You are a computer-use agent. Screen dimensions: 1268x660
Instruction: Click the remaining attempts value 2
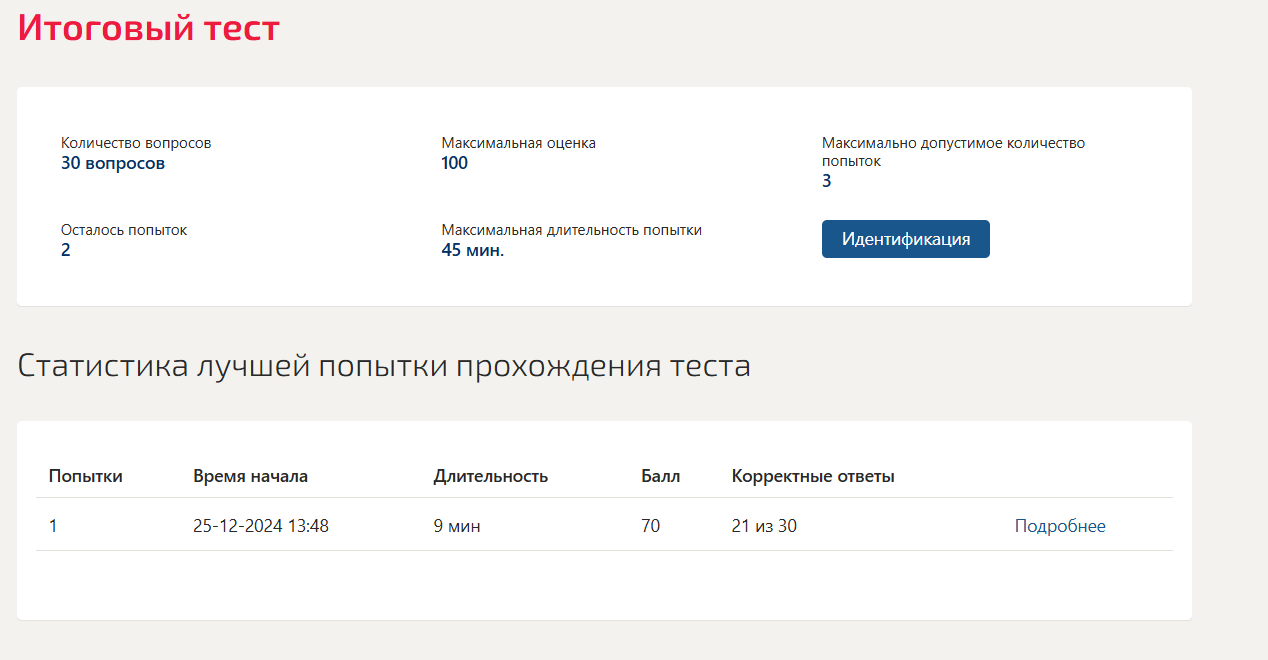(66, 250)
